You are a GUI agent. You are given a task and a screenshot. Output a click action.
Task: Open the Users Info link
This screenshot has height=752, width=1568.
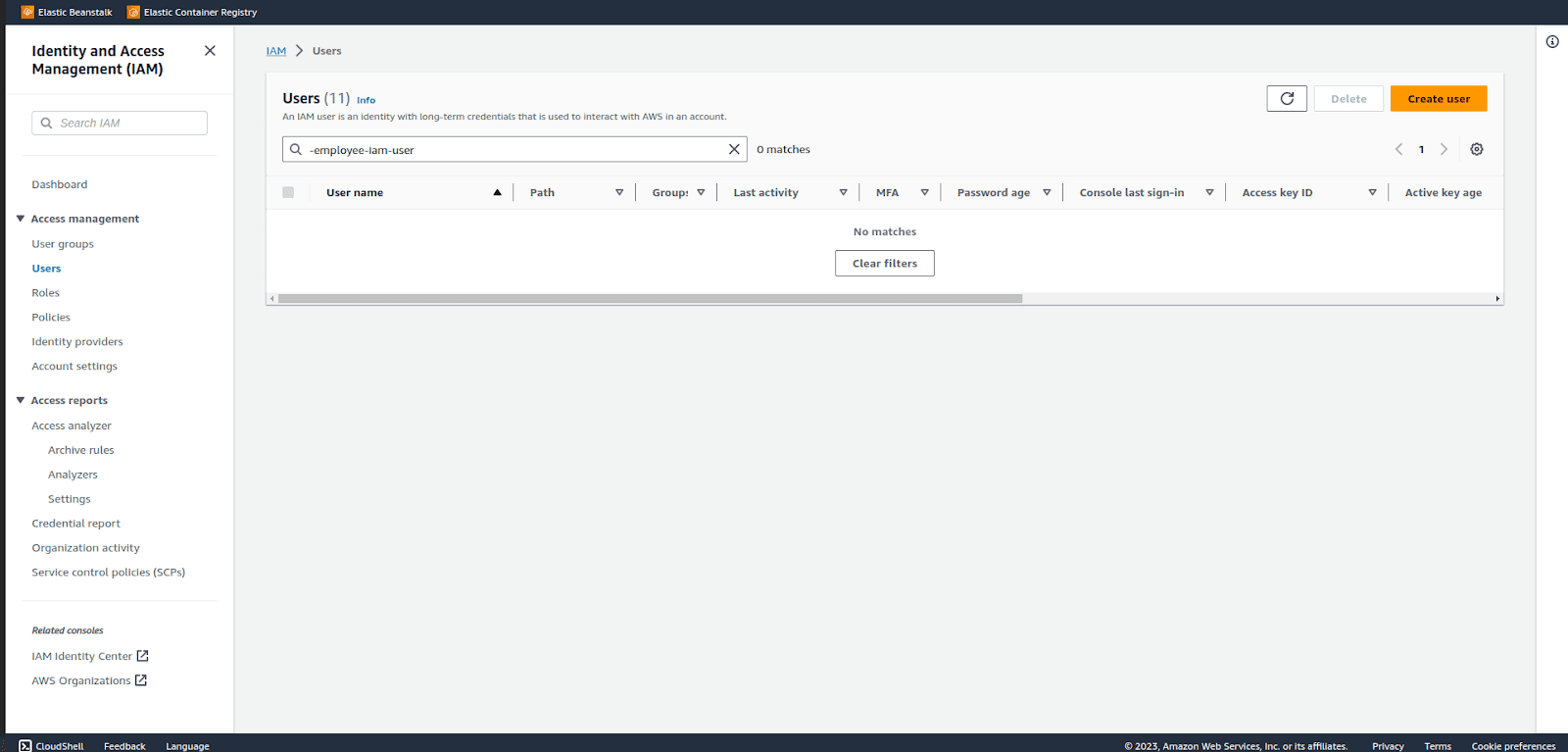pos(367,100)
